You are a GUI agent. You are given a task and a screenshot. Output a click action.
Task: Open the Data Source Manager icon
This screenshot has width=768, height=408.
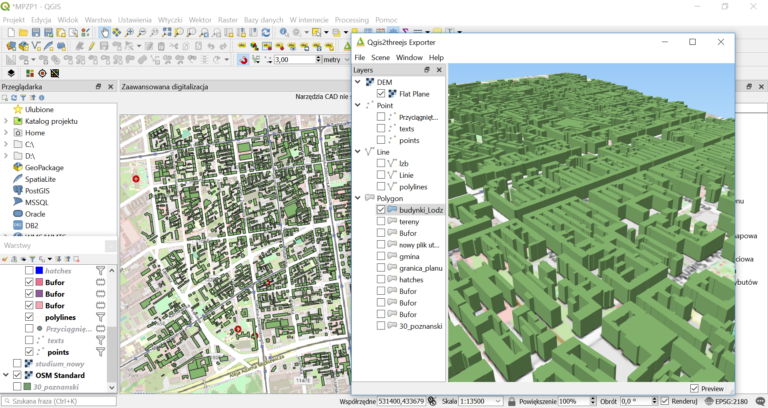(11, 46)
